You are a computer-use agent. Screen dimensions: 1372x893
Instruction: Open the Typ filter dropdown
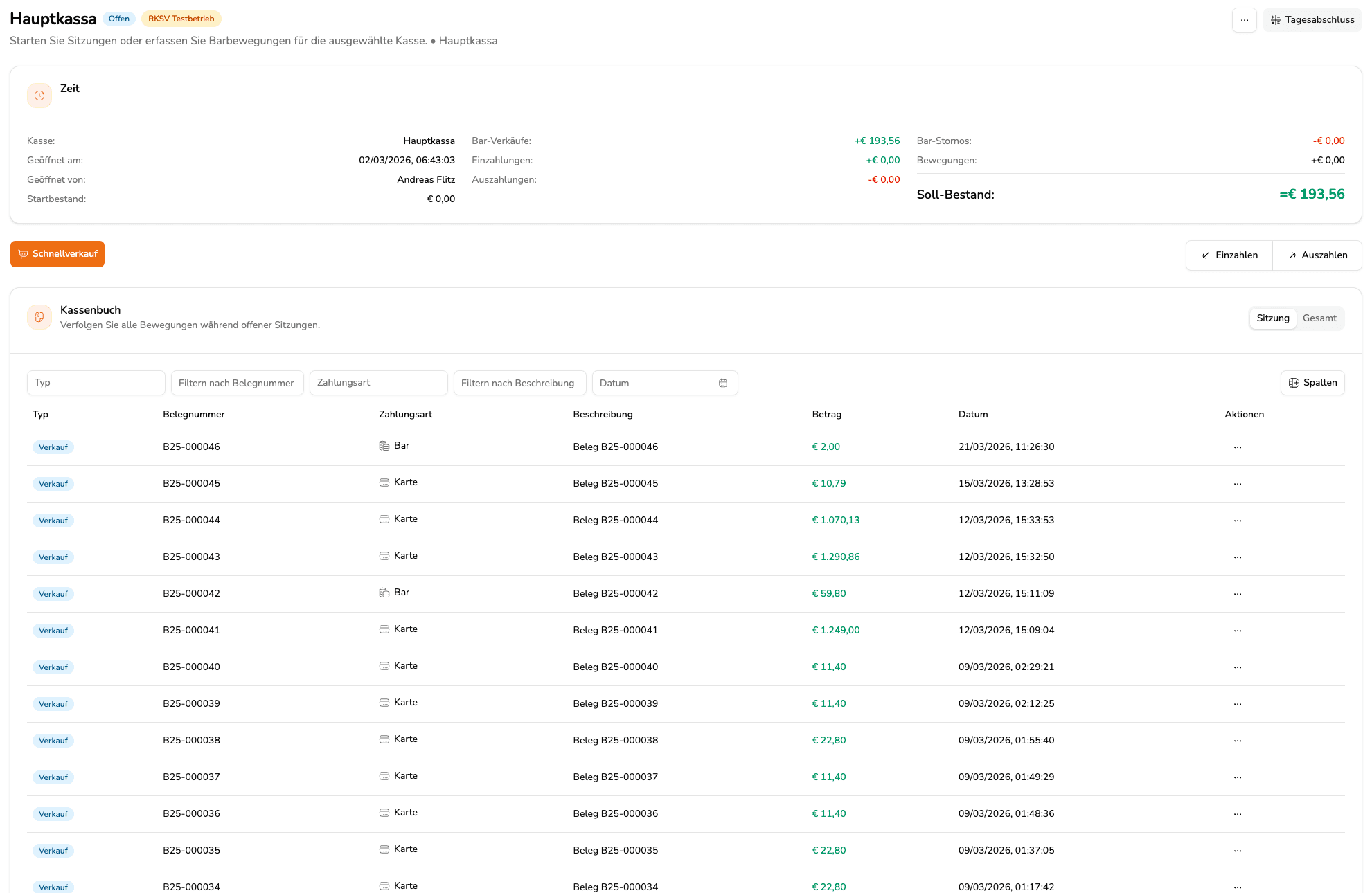coord(96,383)
